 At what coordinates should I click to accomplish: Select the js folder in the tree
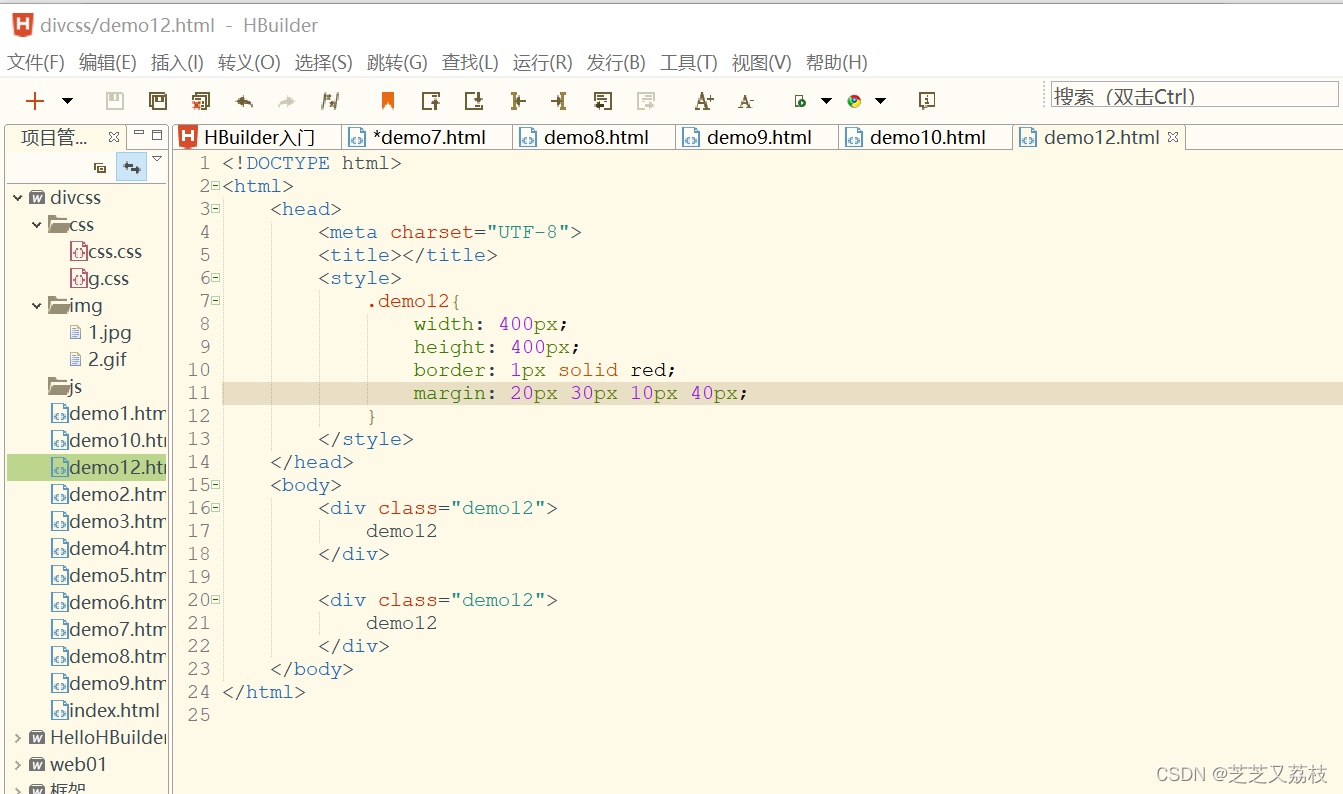click(66, 387)
